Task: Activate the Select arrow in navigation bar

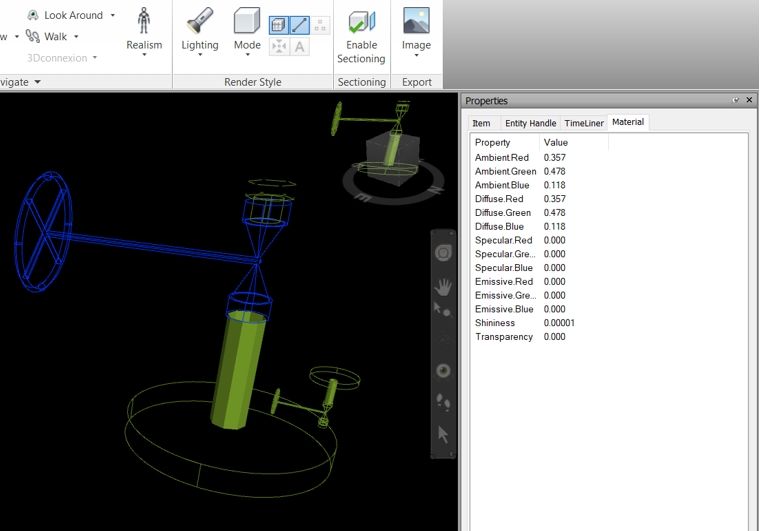Action: [442, 434]
